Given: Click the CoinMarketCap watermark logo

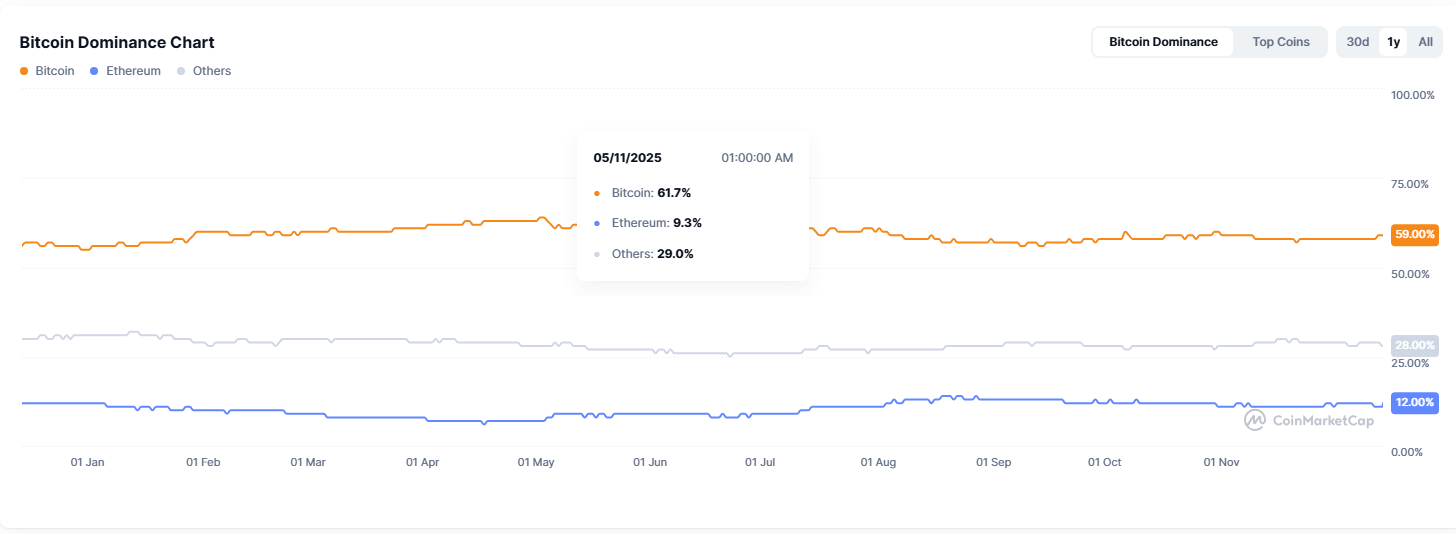Looking at the screenshot, I should point(1254,421).
